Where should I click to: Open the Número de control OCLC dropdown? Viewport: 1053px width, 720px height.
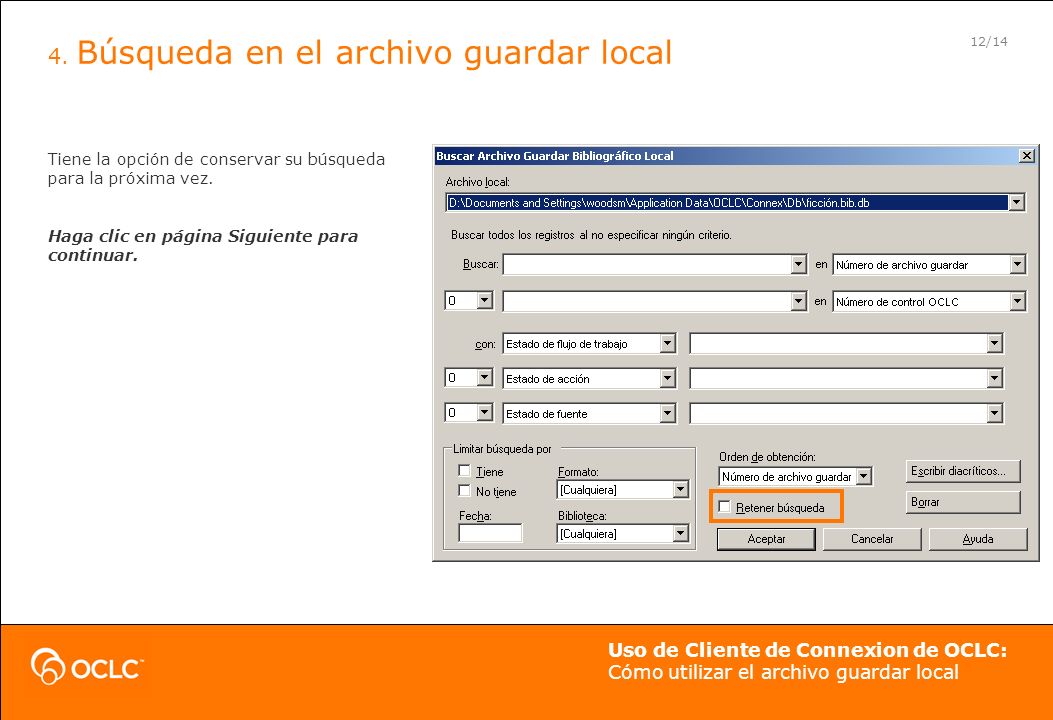coord(1017,302)
